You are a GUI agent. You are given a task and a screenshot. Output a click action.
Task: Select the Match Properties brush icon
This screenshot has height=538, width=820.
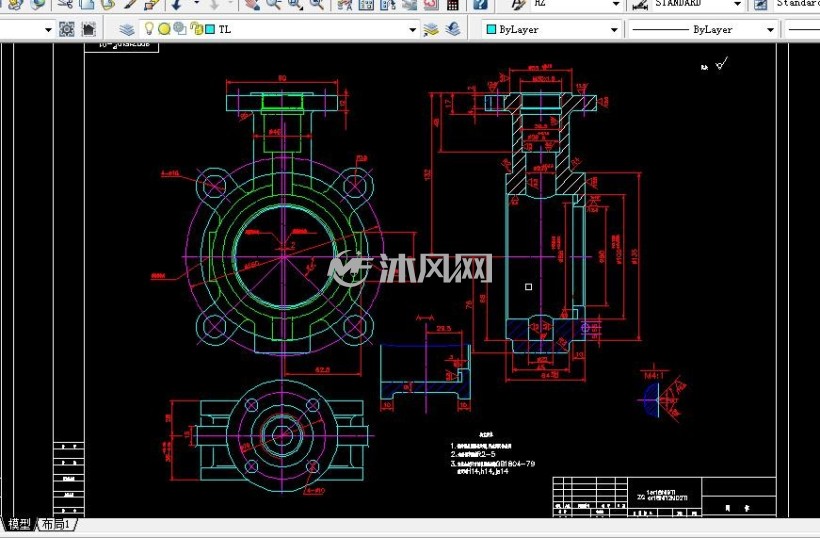coord(130,4)
